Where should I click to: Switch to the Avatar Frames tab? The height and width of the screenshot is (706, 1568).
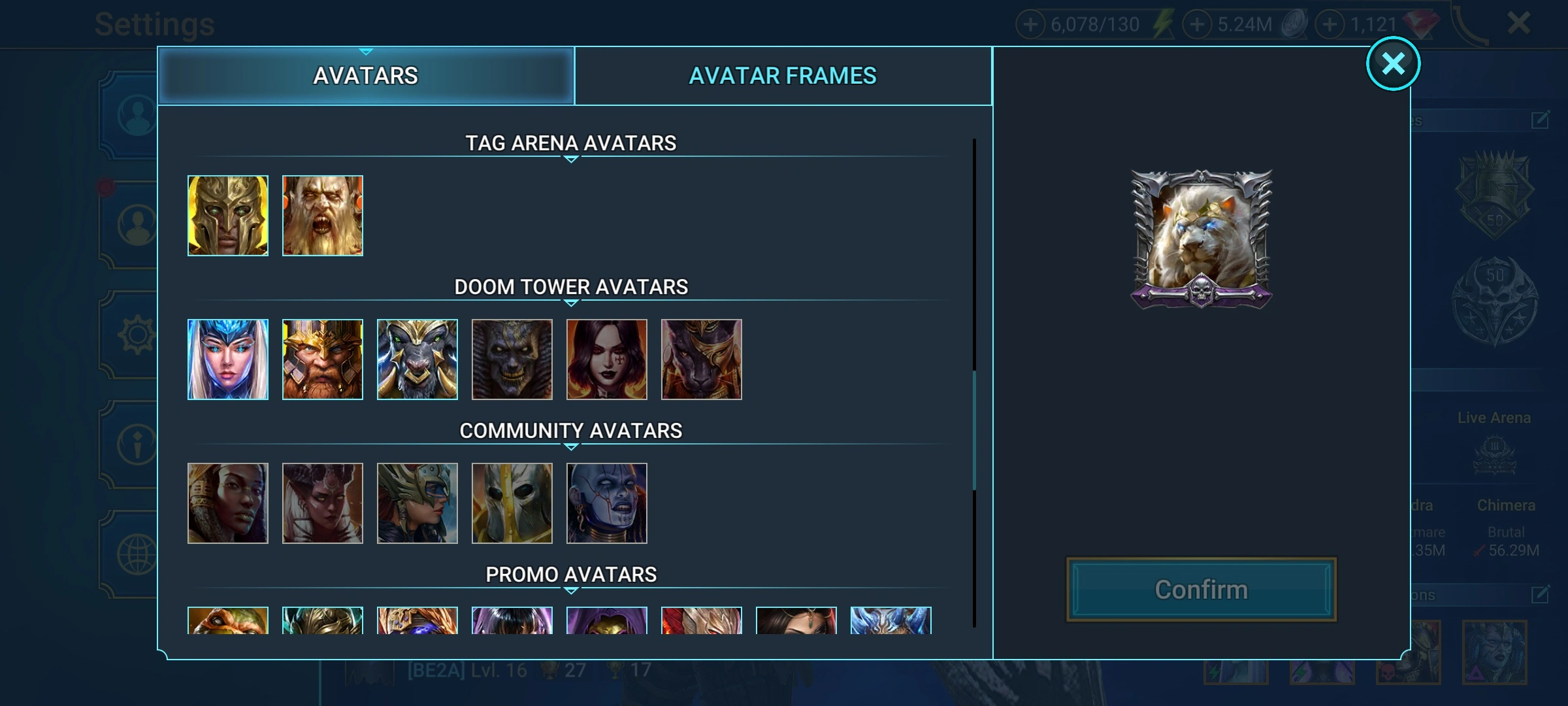[x=783, y=76]
